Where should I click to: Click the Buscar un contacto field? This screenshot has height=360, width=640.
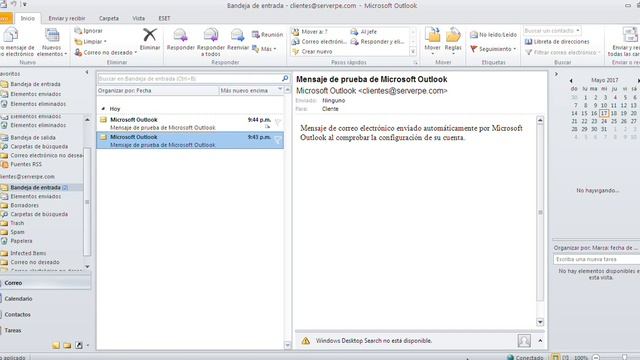pos(549,31)
